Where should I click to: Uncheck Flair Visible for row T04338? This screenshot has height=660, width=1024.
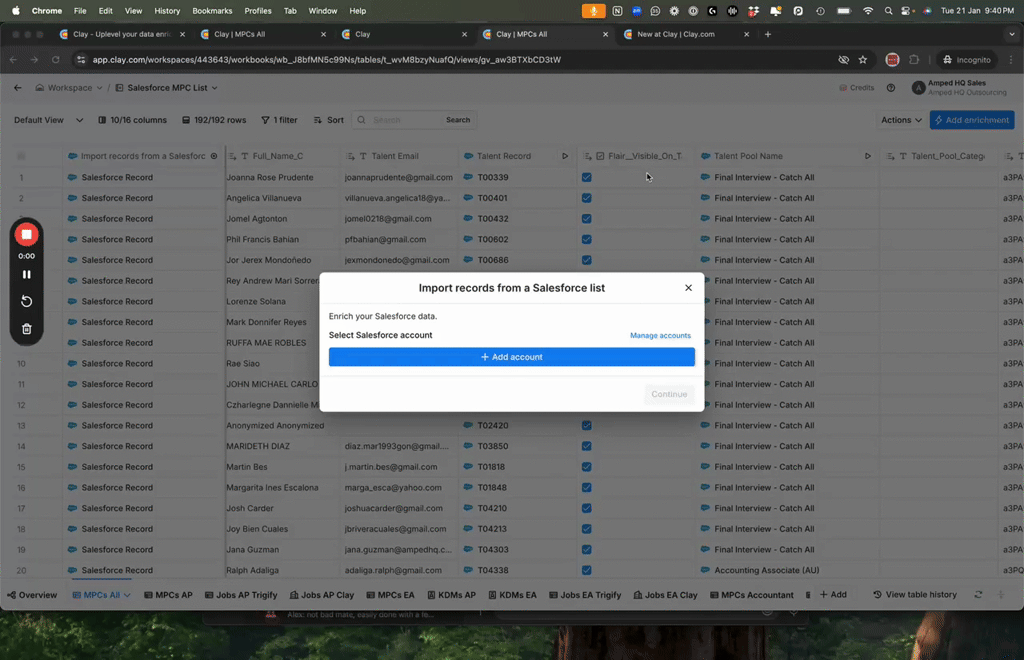[x=586, y=571]
